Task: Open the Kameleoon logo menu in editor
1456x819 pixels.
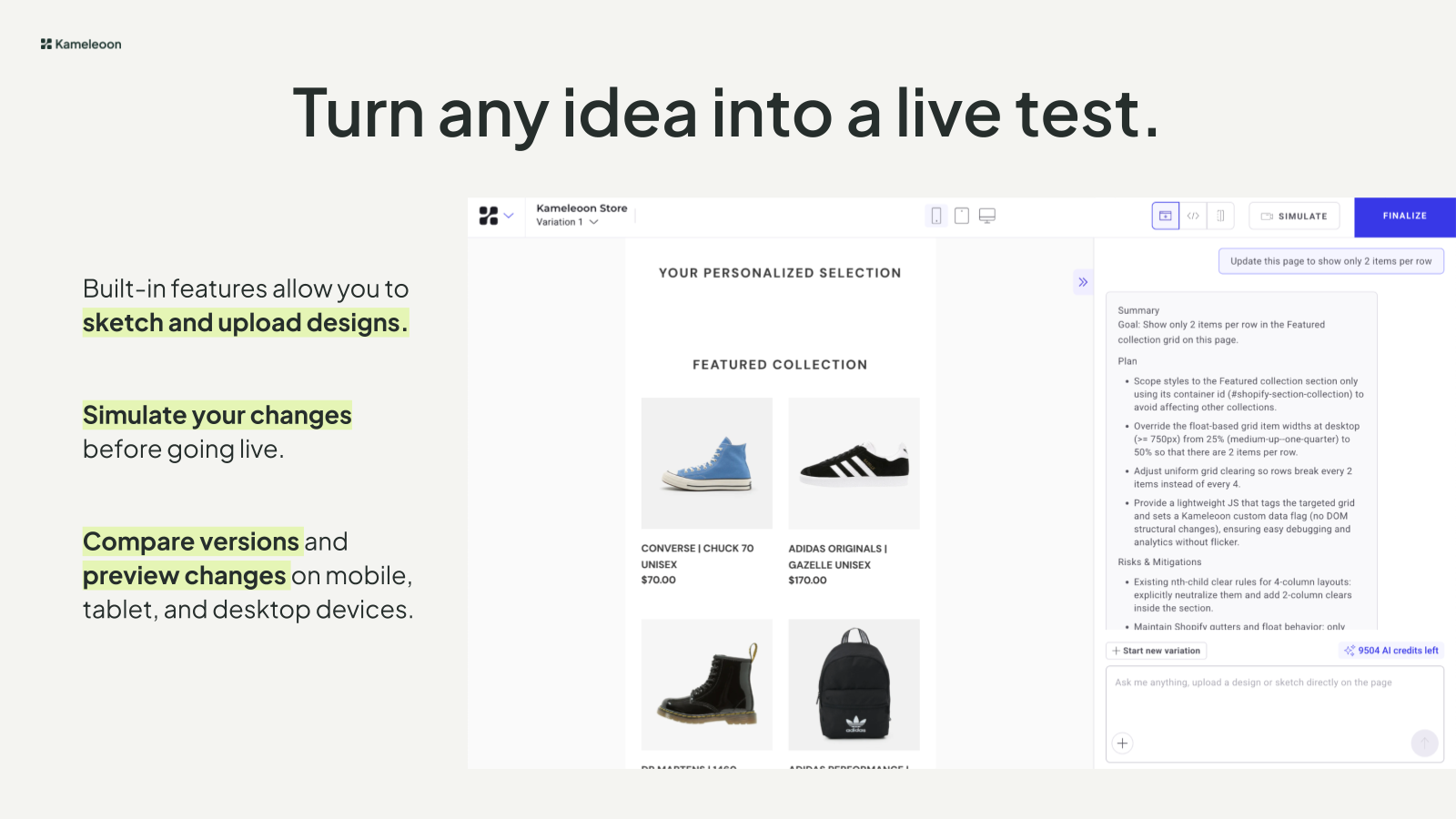Action: tap(496, 216)
